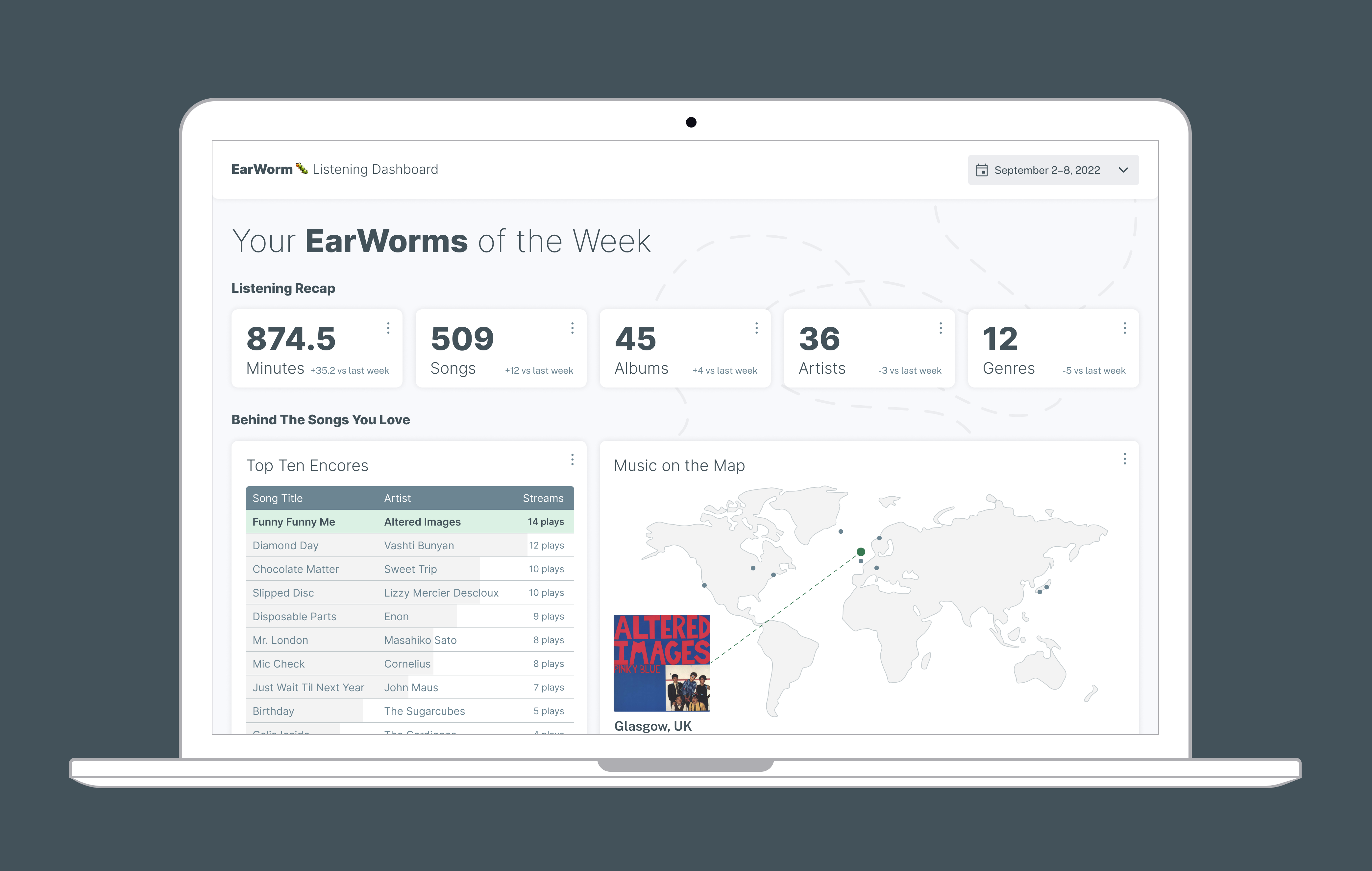
Task: Open the September 2–8, 2022 date selector
Action: [x=1047, y=170]
